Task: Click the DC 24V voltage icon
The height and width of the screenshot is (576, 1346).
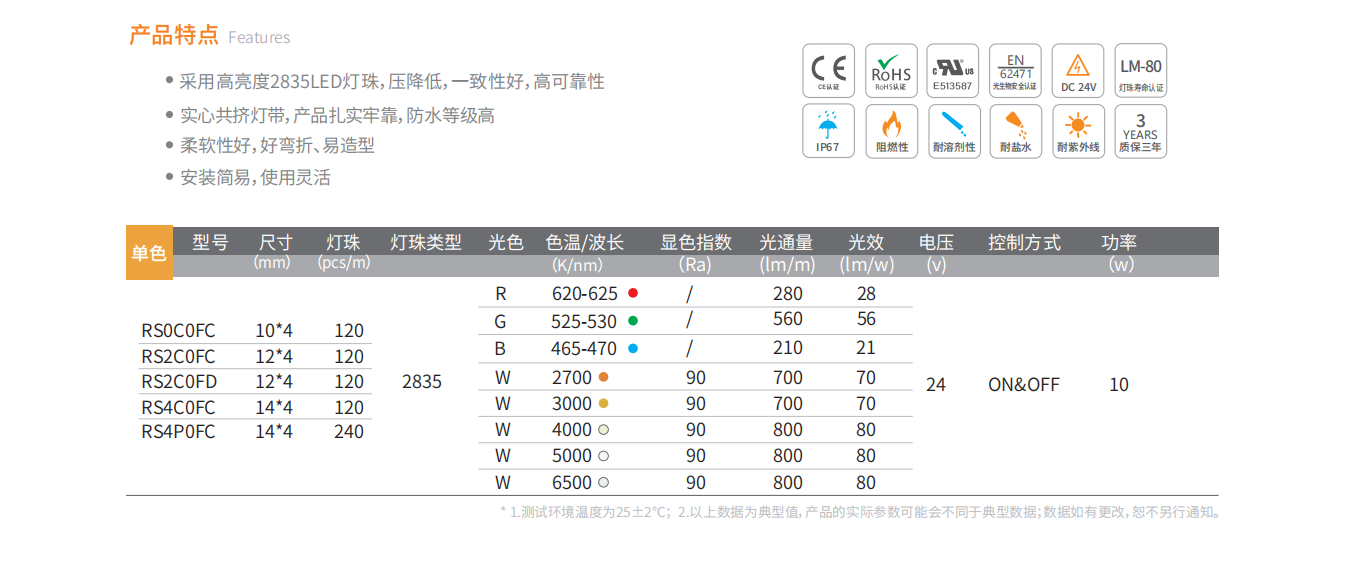Action: coord(1078,70)
